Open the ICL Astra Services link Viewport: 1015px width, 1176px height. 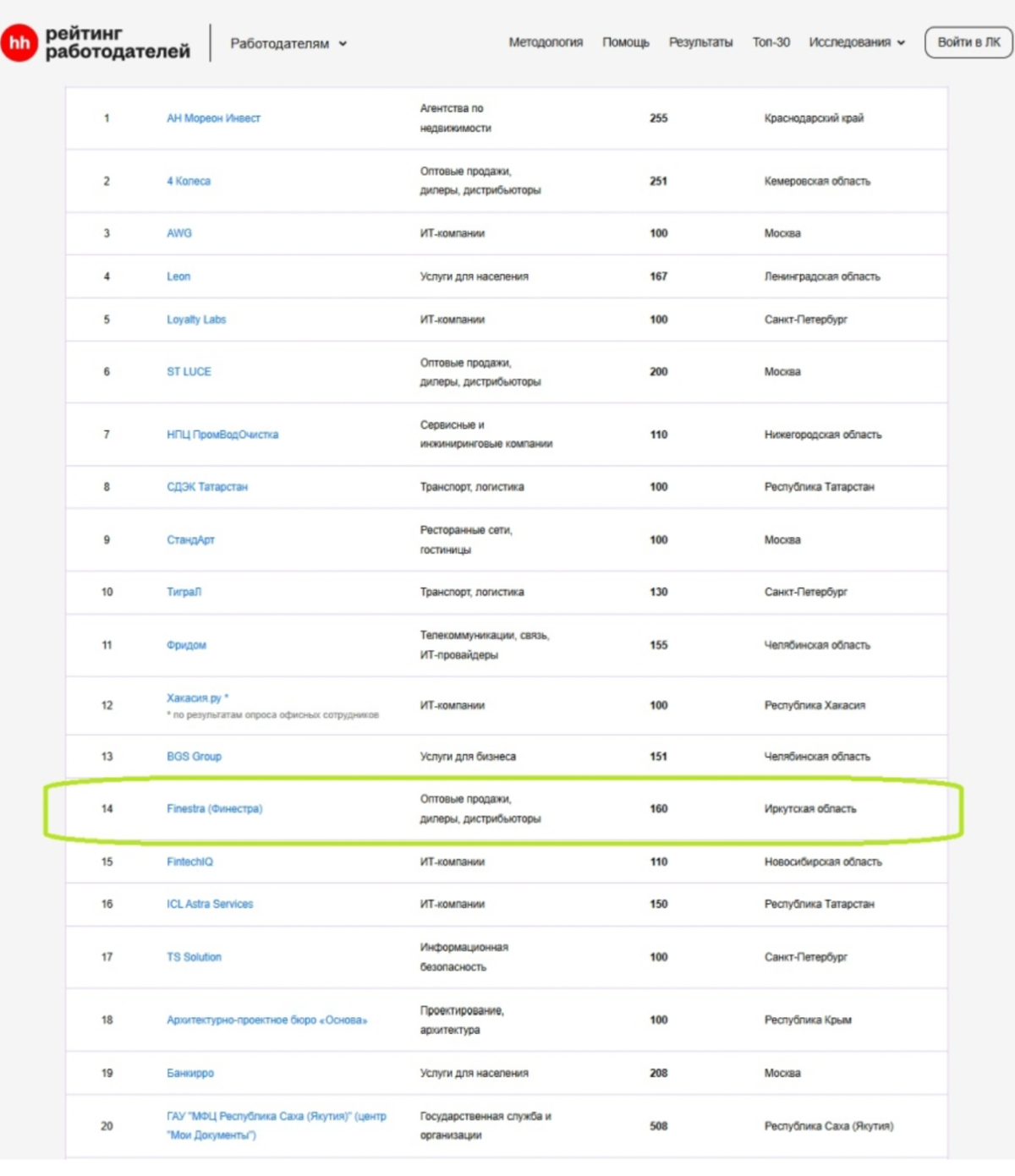210,904
